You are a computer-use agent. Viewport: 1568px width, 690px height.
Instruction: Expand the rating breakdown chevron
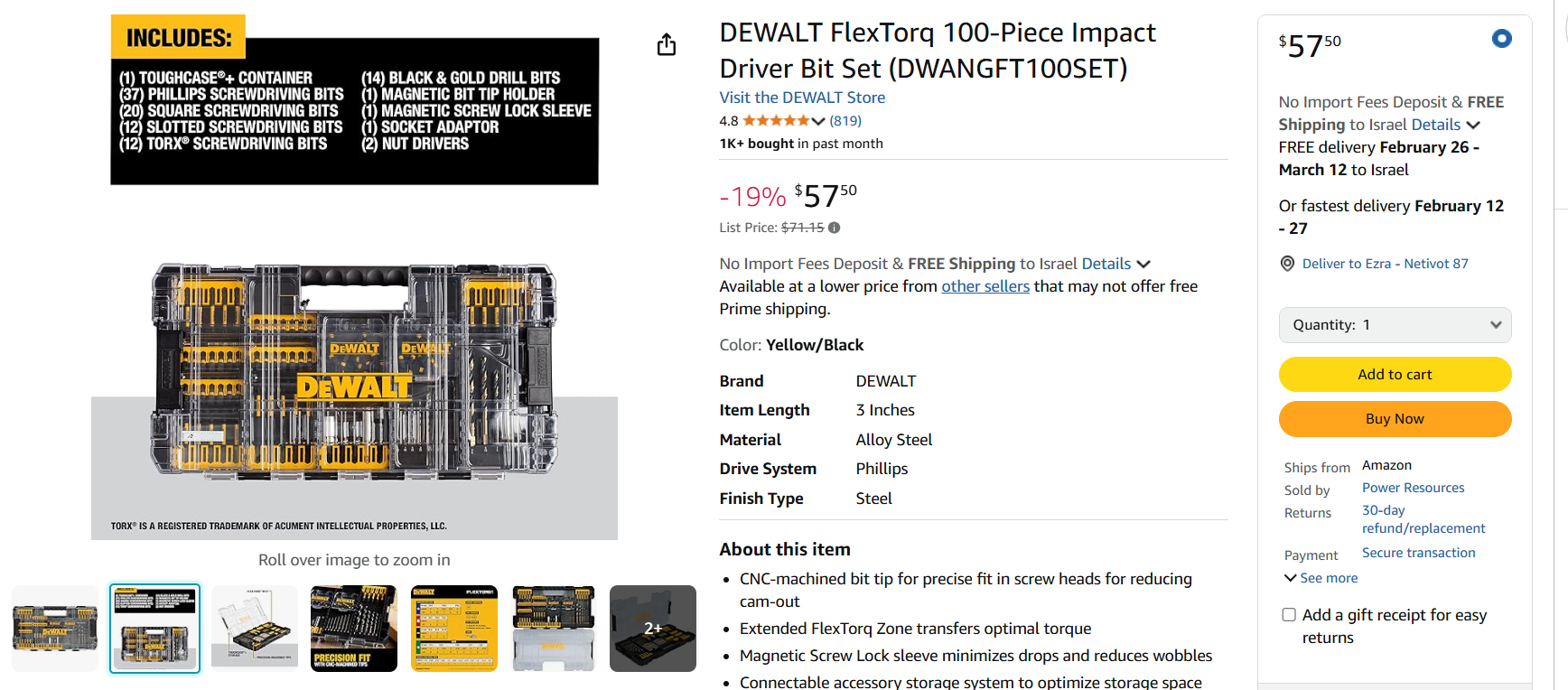pos(818,121)
